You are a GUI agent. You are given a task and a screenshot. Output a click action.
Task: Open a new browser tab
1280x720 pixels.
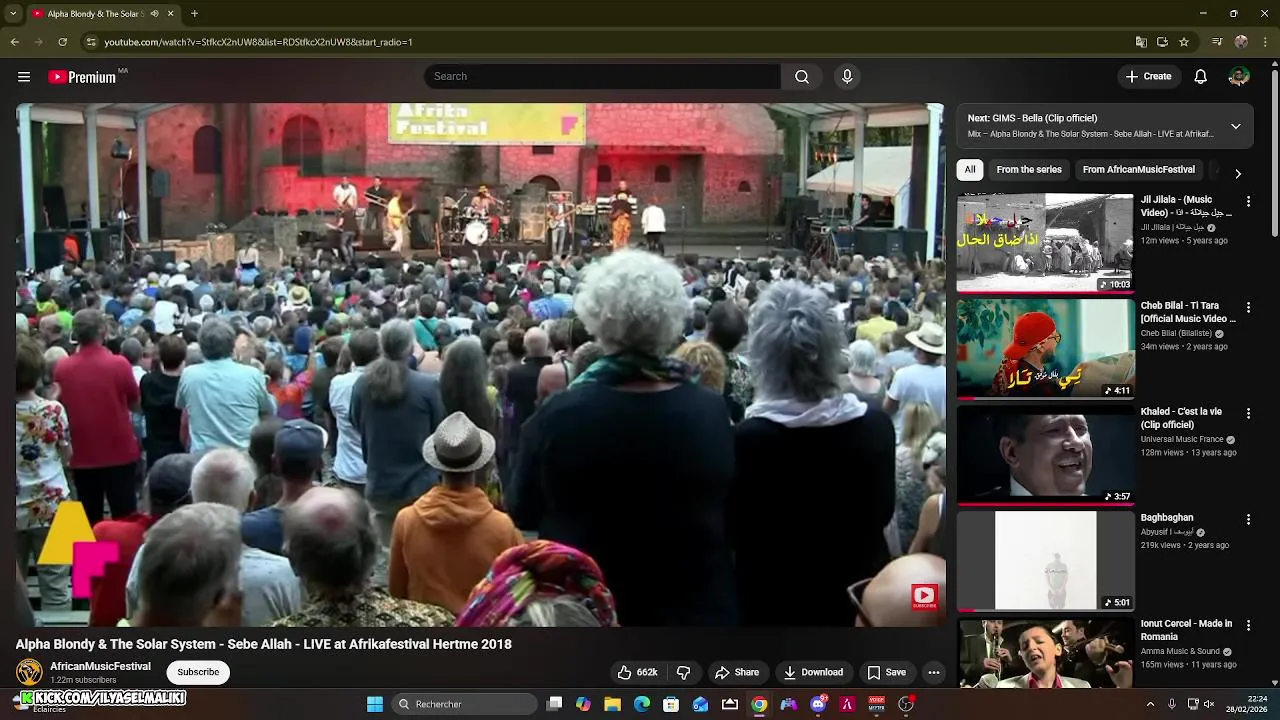click(x=194, y=14)
